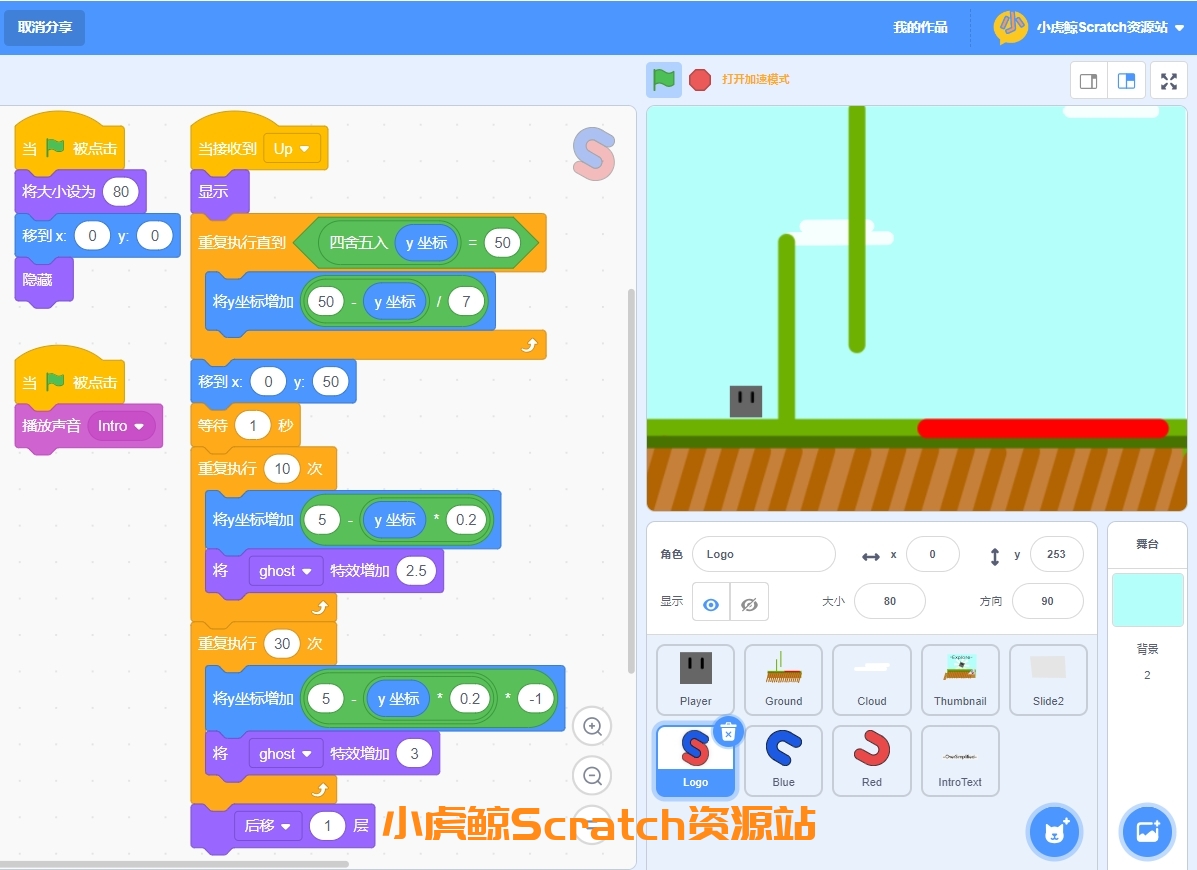Hide the sprite using crossed-eye button
The height and width of the screenshot is (870, 1197).
click(749, 604)
